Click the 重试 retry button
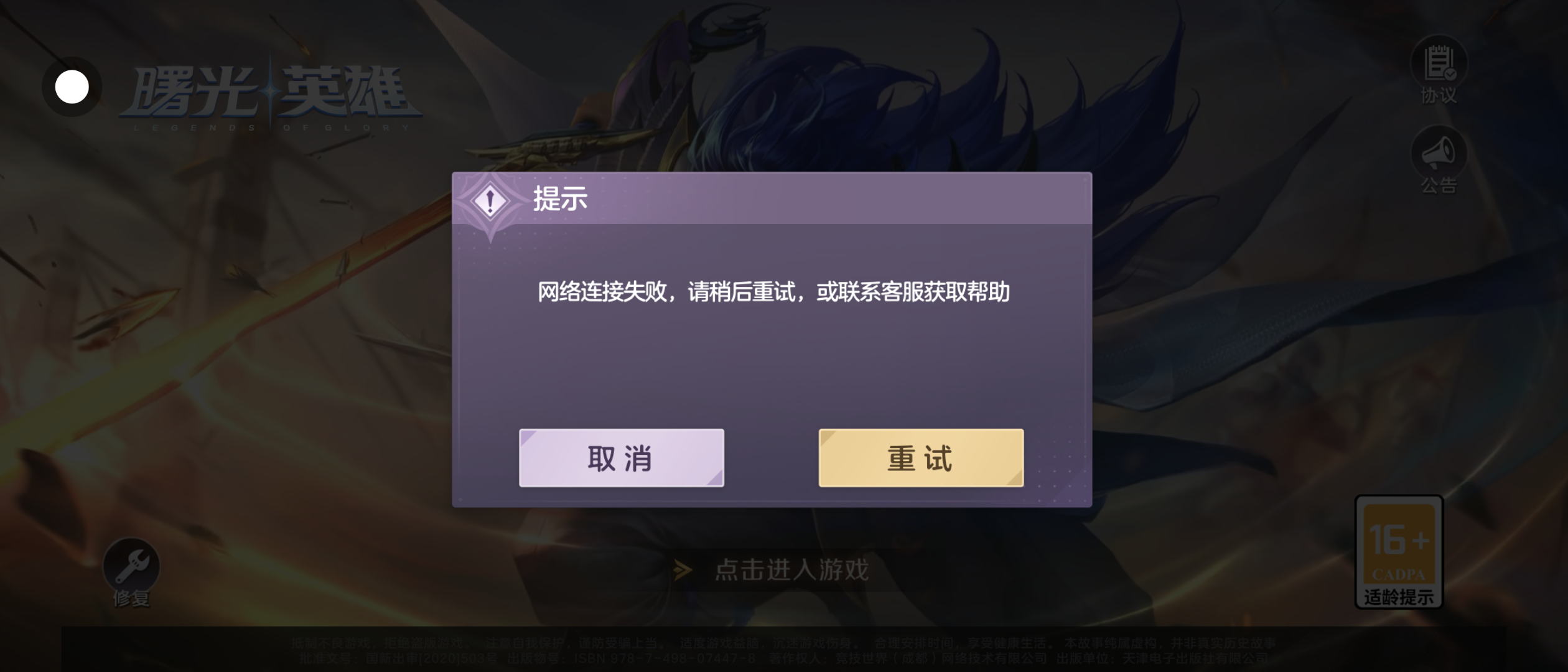Viewport: 1568px width, 672px height. click(x=921, y=458)
